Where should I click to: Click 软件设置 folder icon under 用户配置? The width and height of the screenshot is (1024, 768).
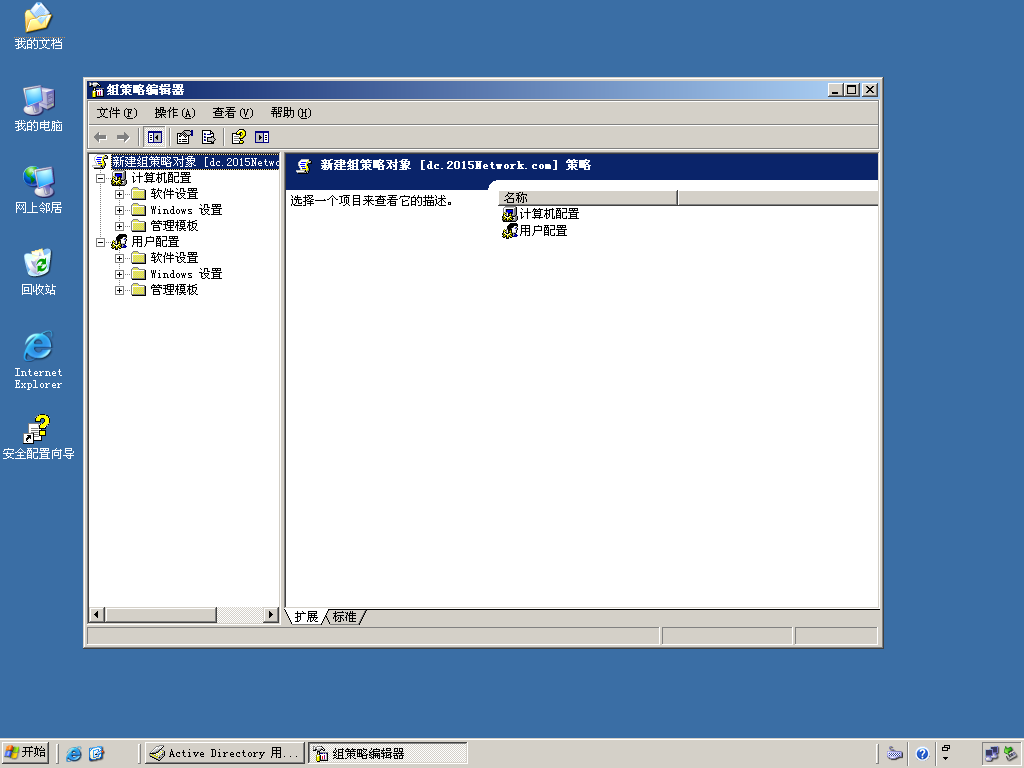(x=138, y=257)
